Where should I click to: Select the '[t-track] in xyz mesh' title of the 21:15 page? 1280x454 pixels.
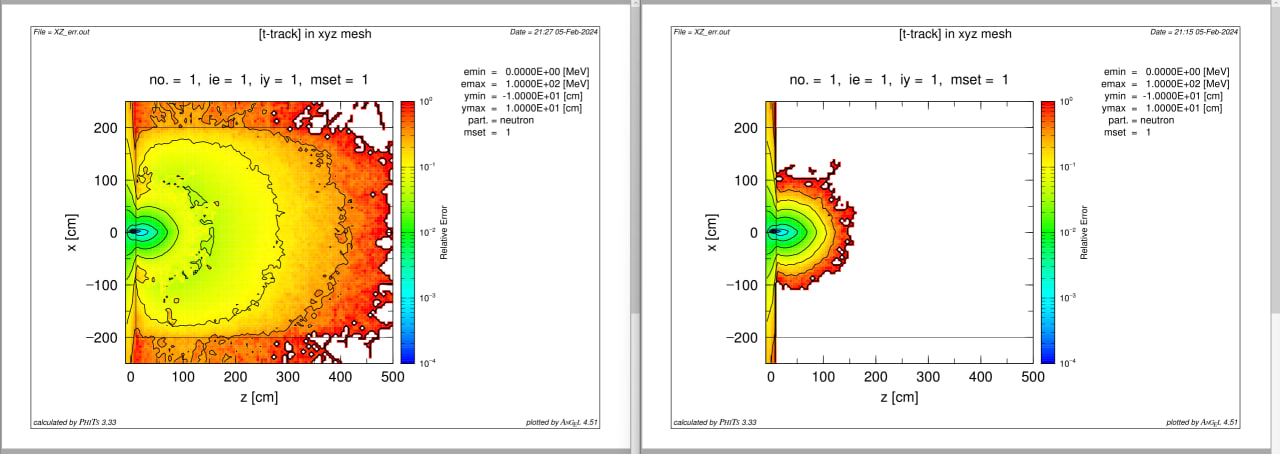click(x=955, y=33)
